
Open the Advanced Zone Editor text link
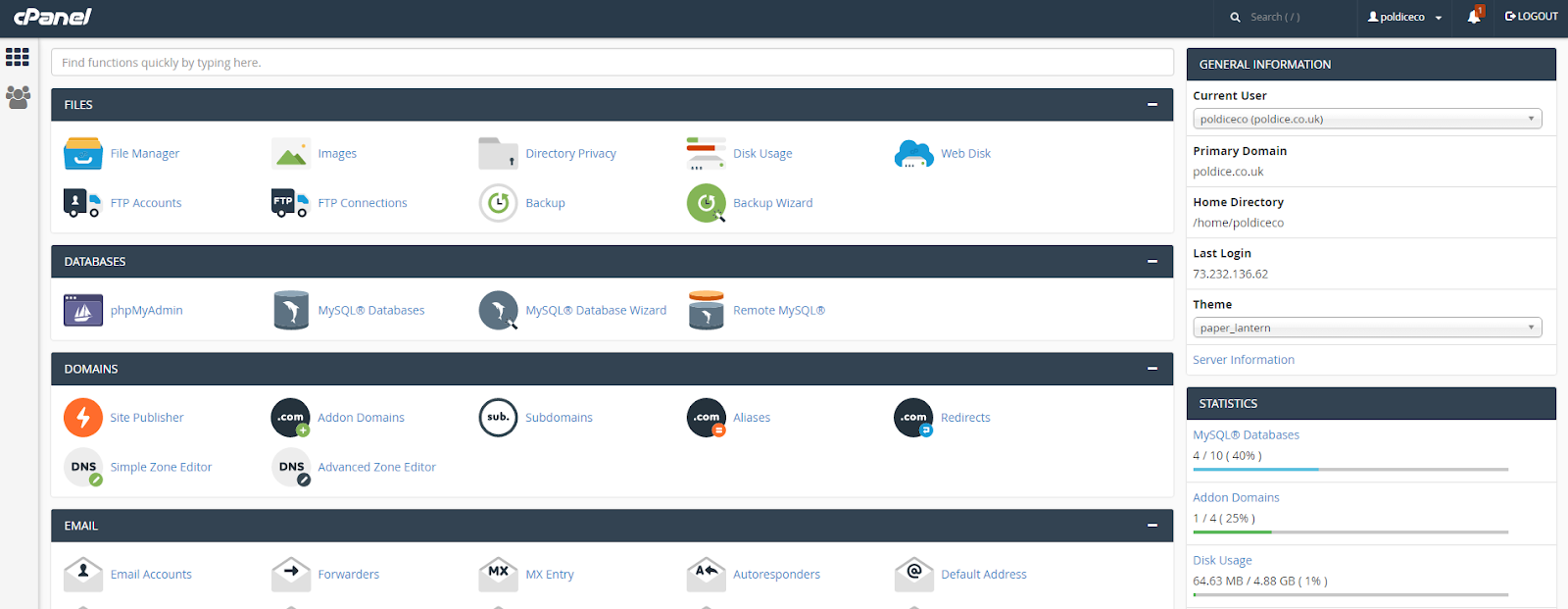coord(376,468)
